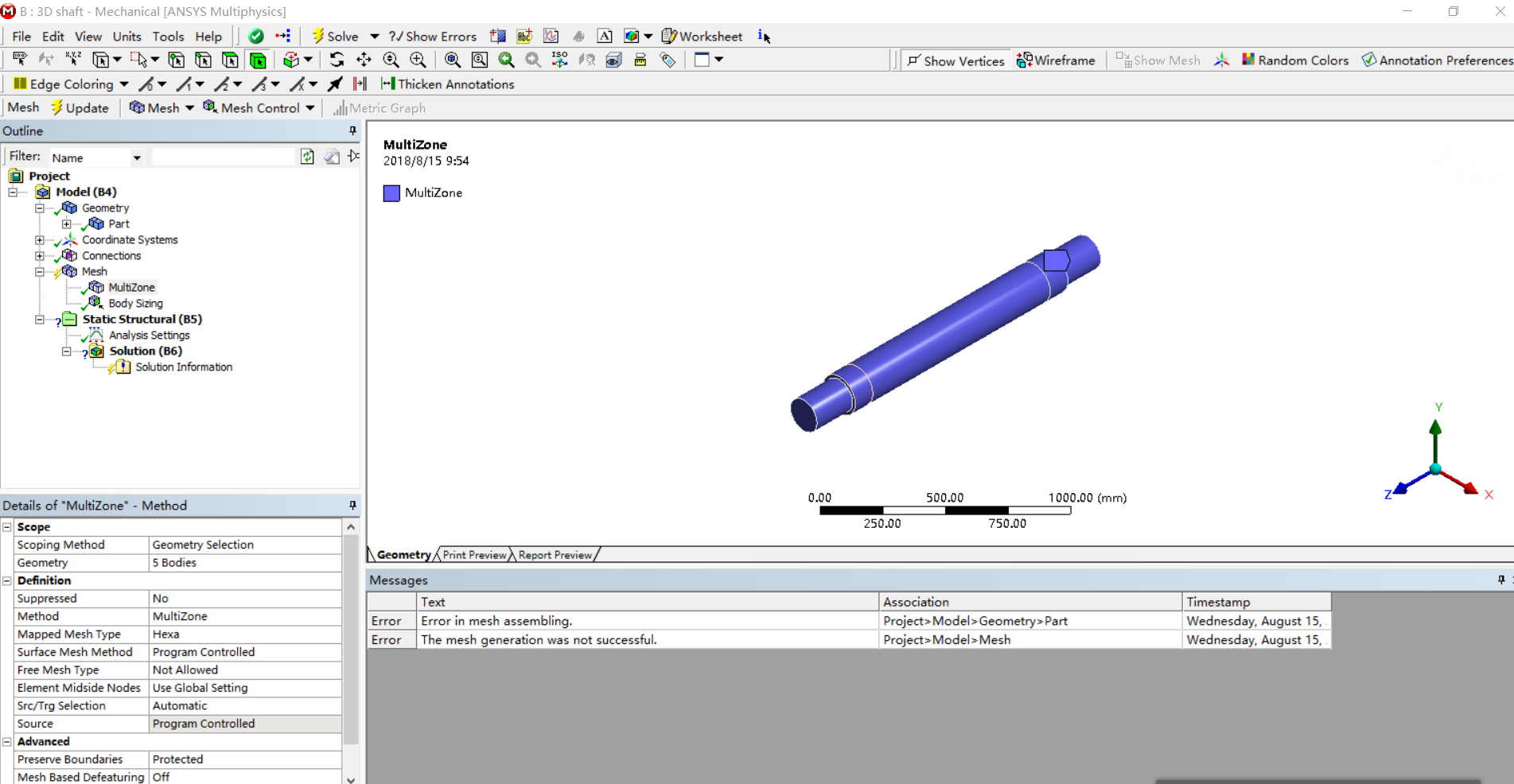The width and height of the screenshot is (1514, 784).
Task: Switch to the Report Preview tab
Action: (x=555, y=555)
